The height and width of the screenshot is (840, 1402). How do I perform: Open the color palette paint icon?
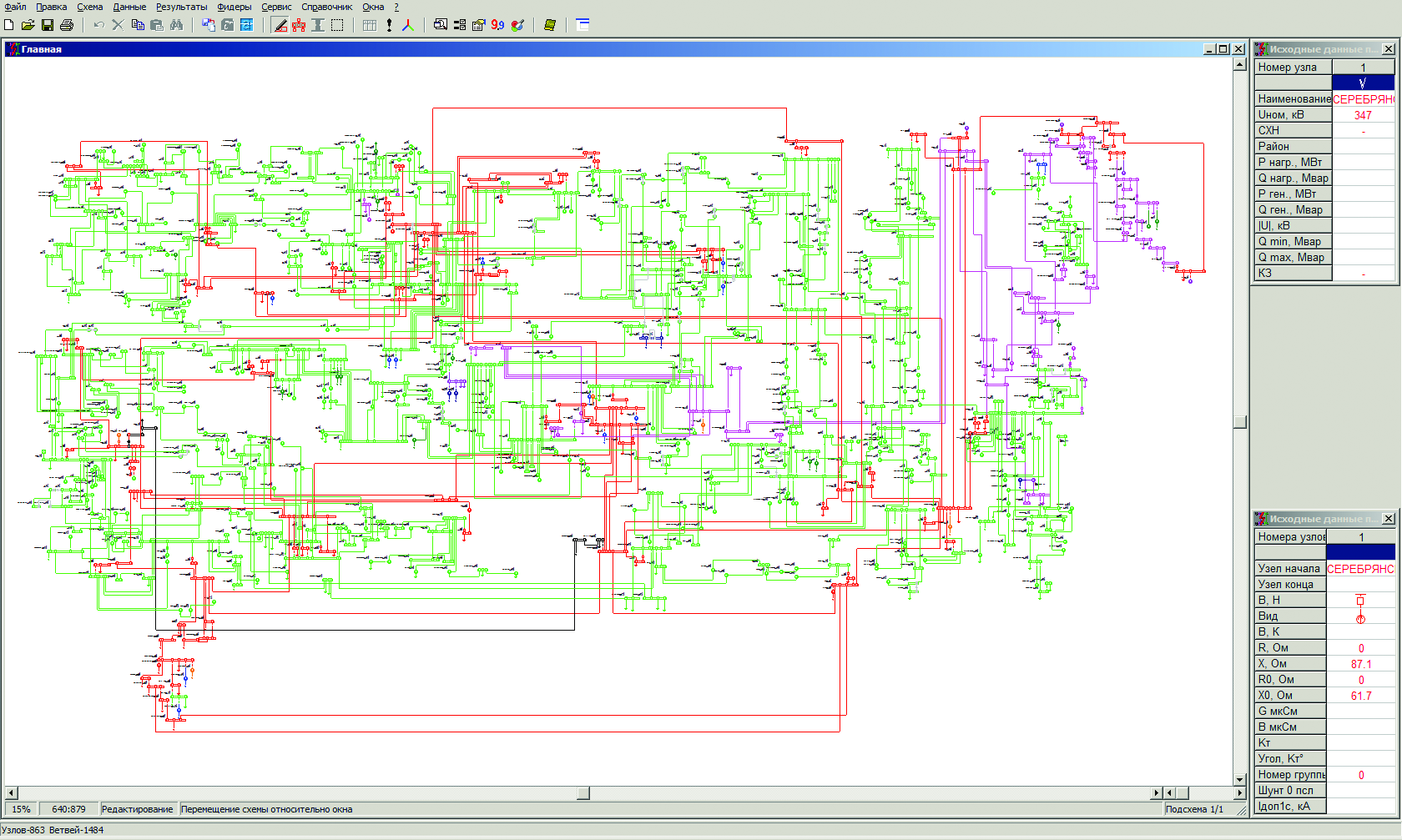517,25
